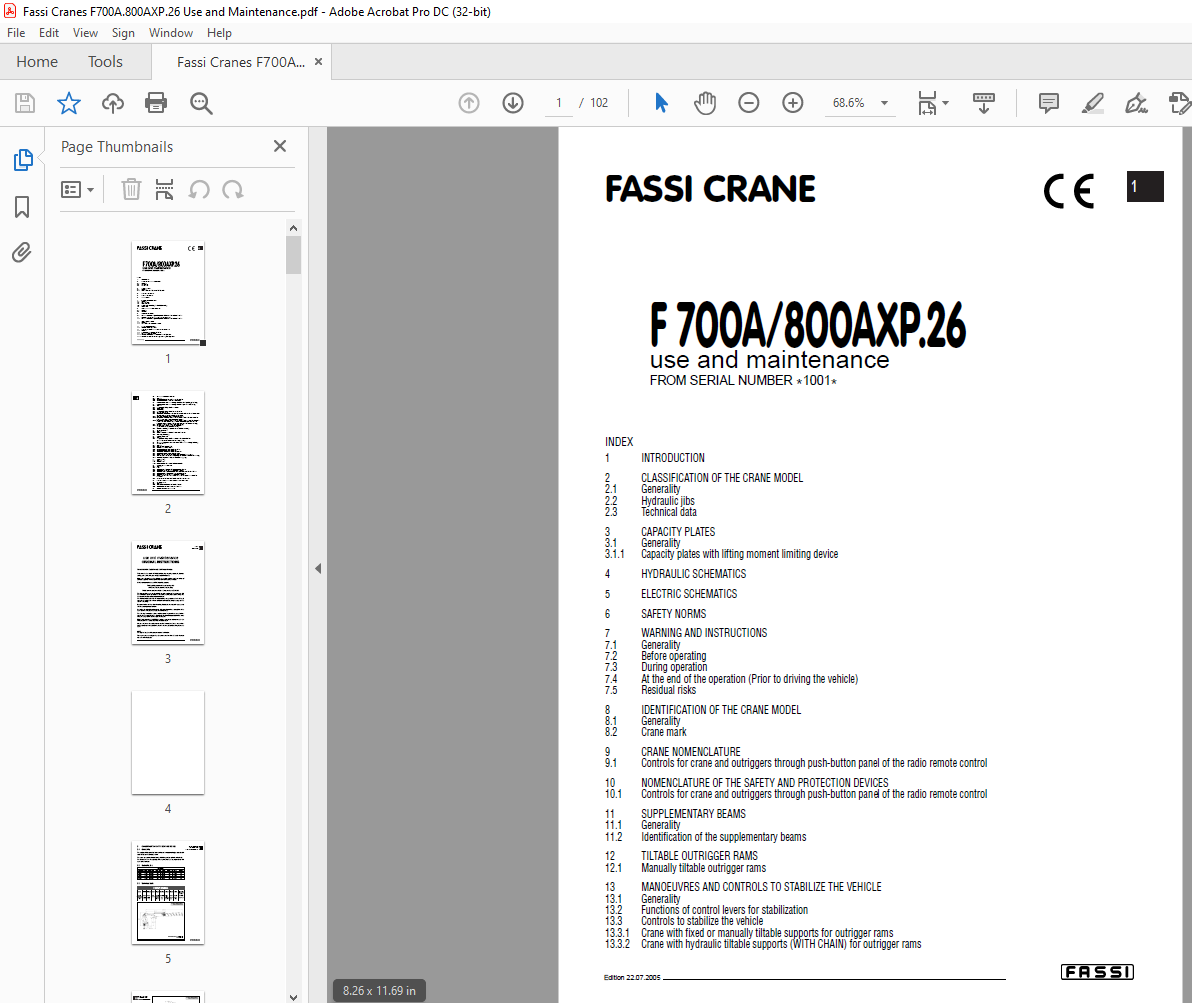The width and height of the screenshot is (1192, 1003).
Task: Open the File menu
Action: pos(16,33)
